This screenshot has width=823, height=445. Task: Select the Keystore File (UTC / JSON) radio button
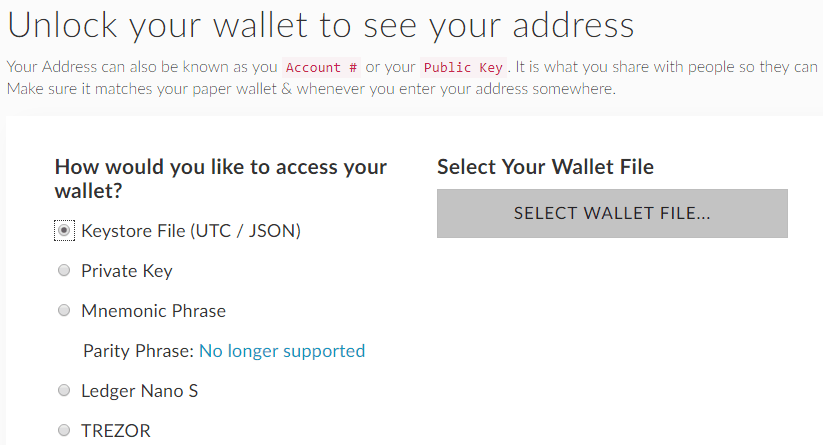[x=64, y=231]
